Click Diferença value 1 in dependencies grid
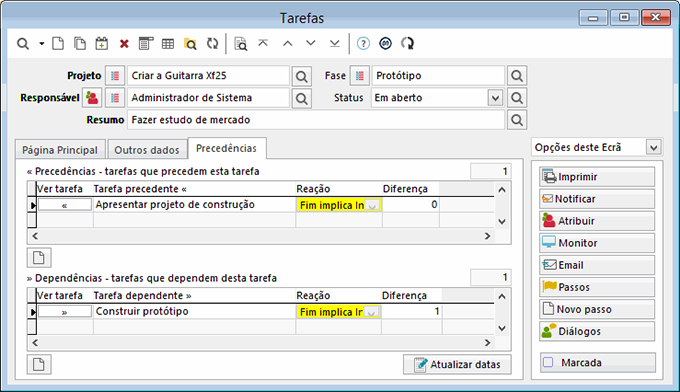 (x=412, y=311)
